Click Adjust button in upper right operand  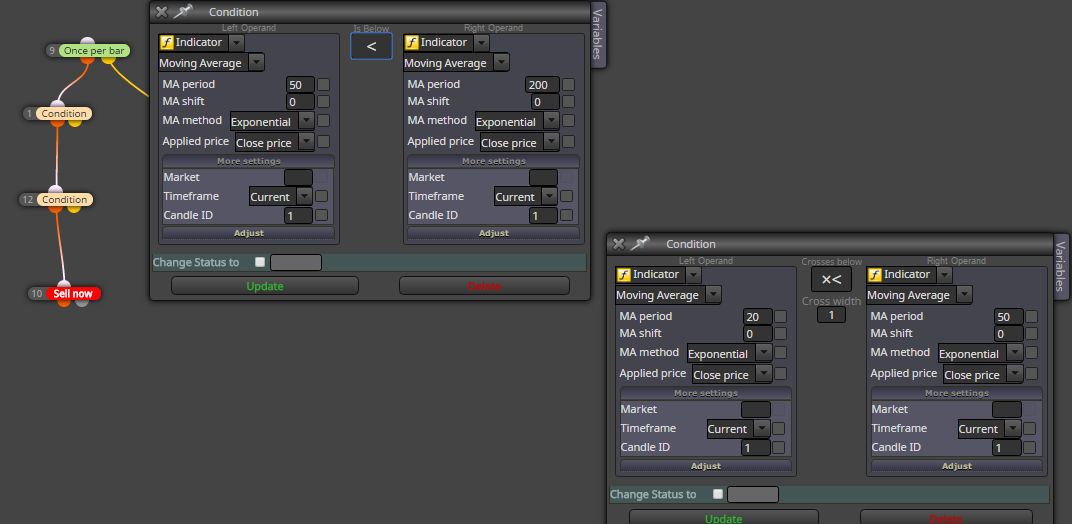coord(494,233)
